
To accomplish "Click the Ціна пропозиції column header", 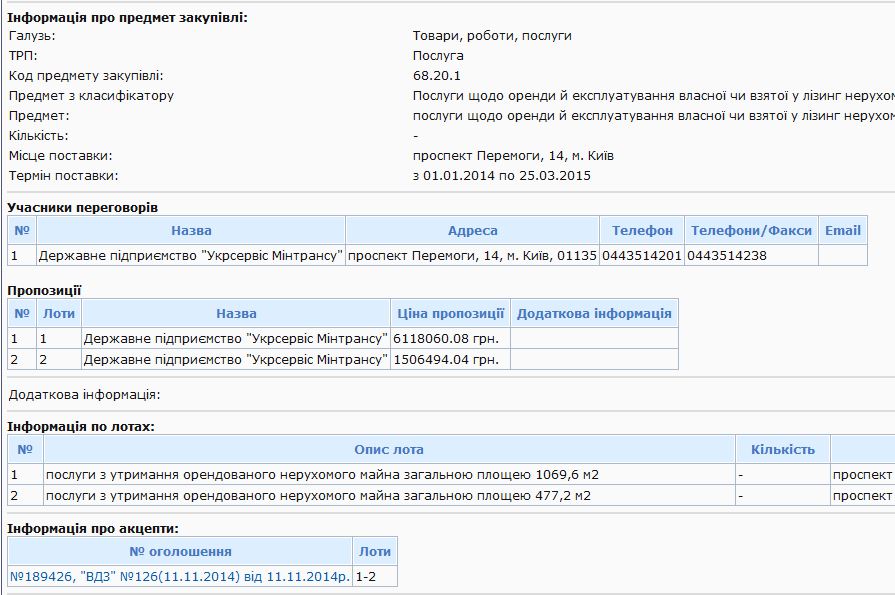I will [450, 313].
